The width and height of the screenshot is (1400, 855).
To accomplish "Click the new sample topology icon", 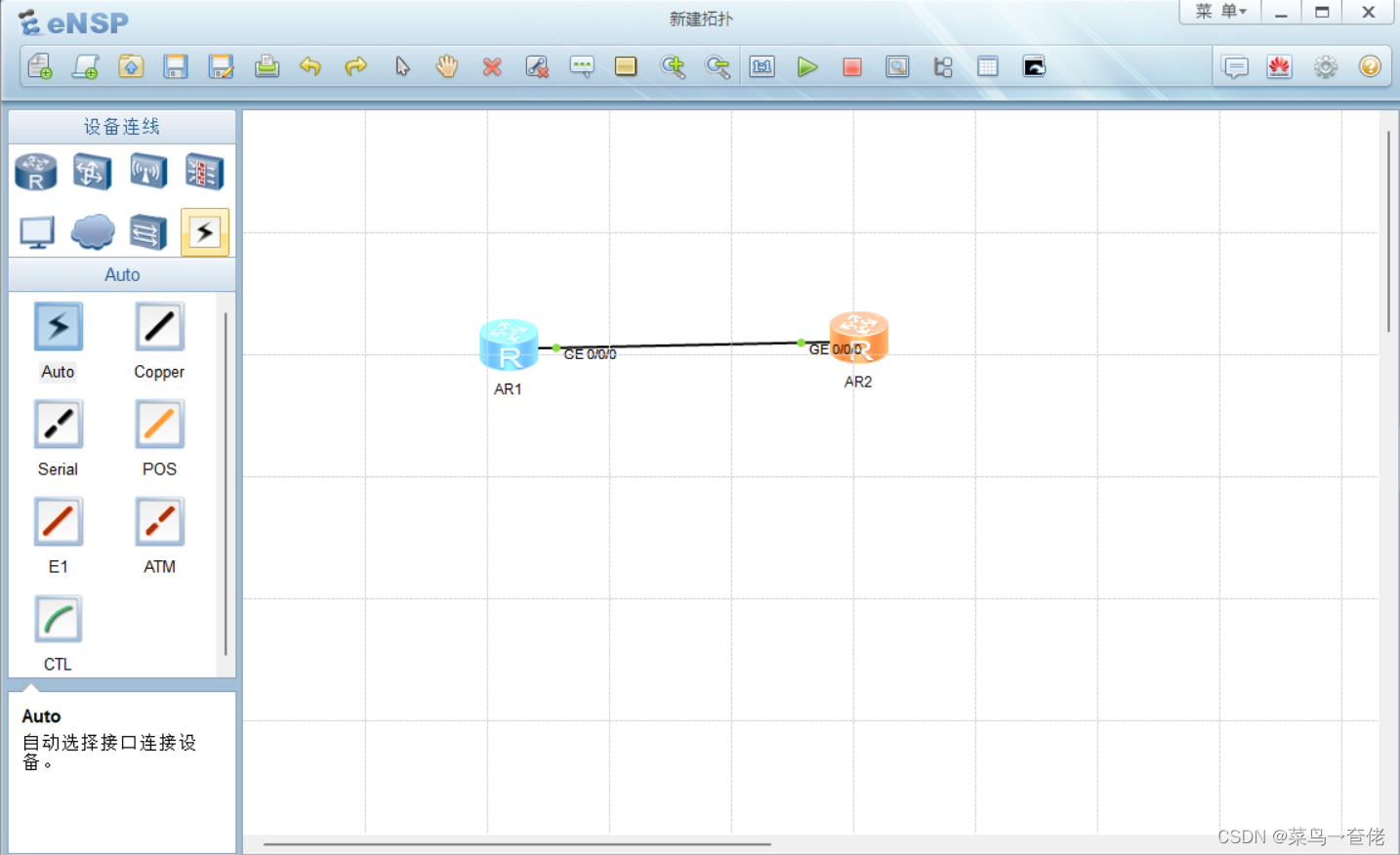I will [85, 66].
